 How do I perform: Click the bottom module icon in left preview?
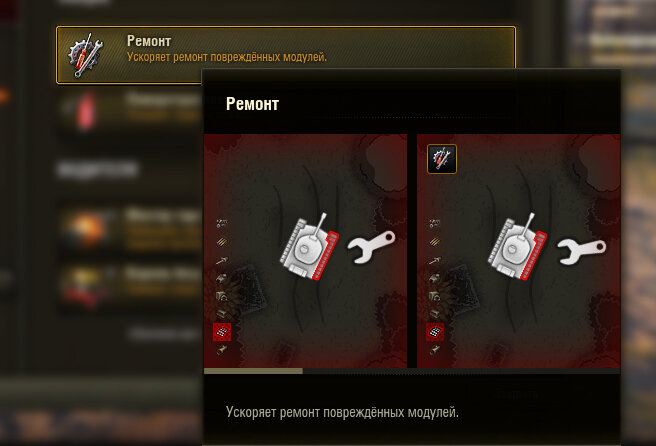pos(222,350)
